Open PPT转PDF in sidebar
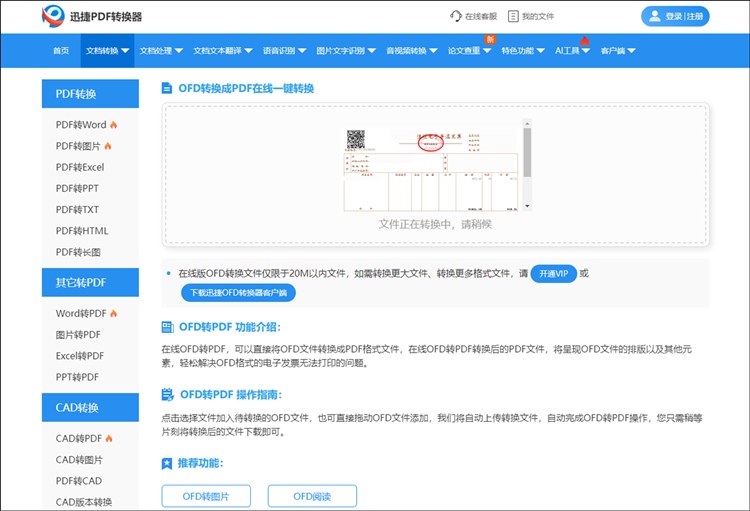This screenshot has width=750, height=511. (77, 377)
